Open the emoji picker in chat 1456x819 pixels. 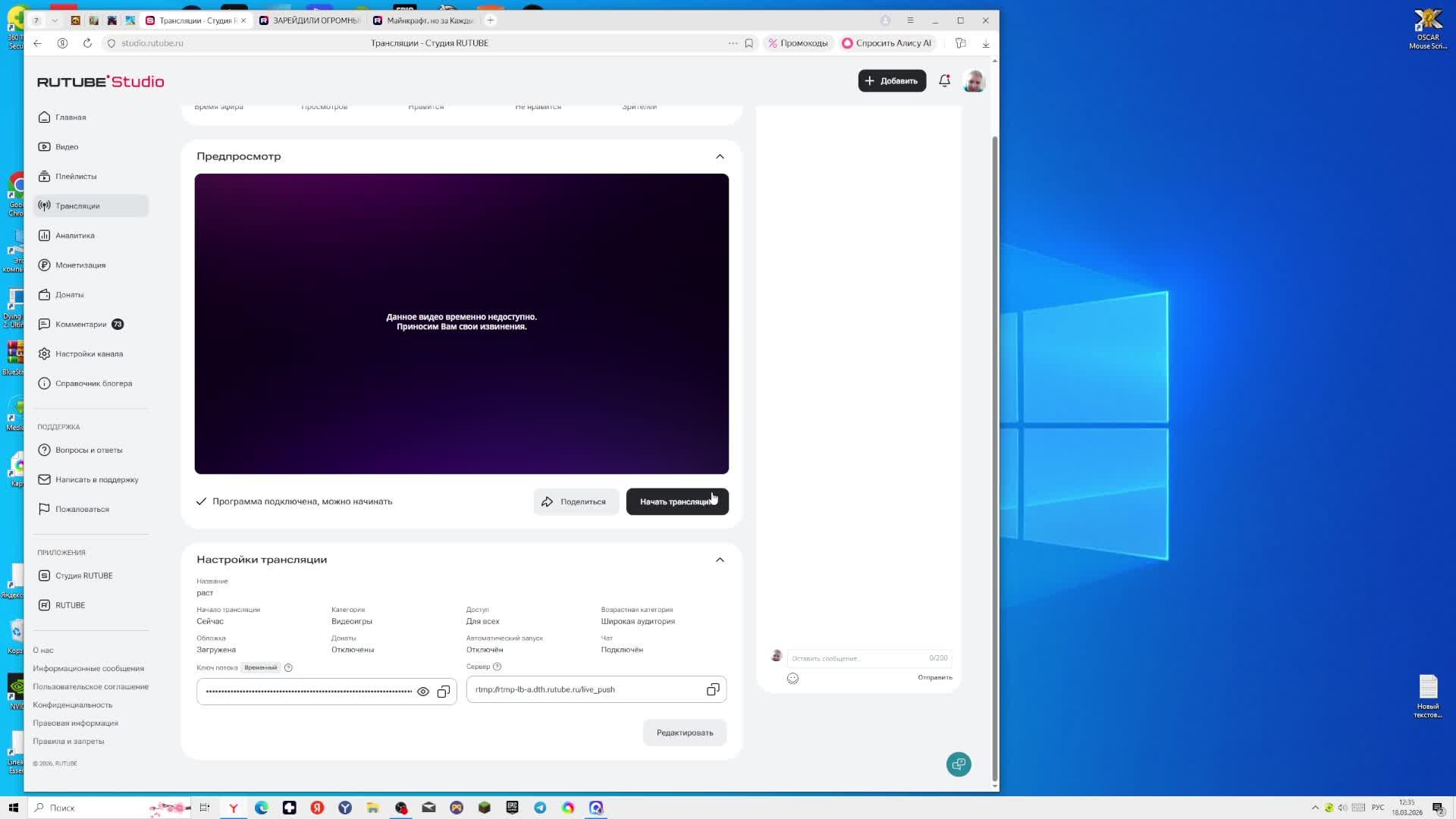pyautogui.click(x=792, y=679)
